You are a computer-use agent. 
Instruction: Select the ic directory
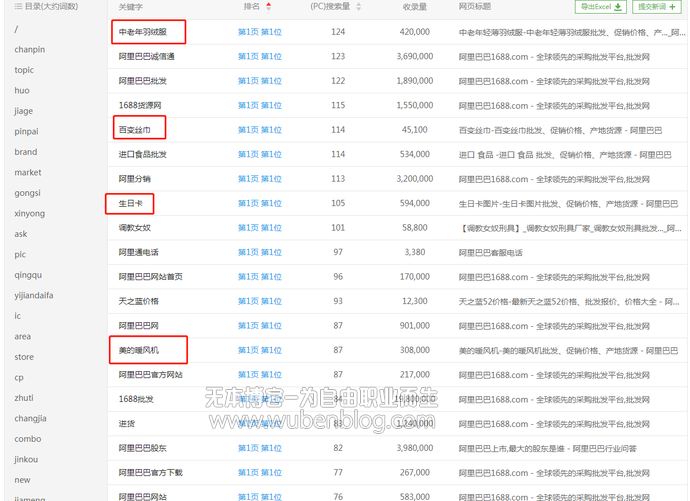[17, 316]
